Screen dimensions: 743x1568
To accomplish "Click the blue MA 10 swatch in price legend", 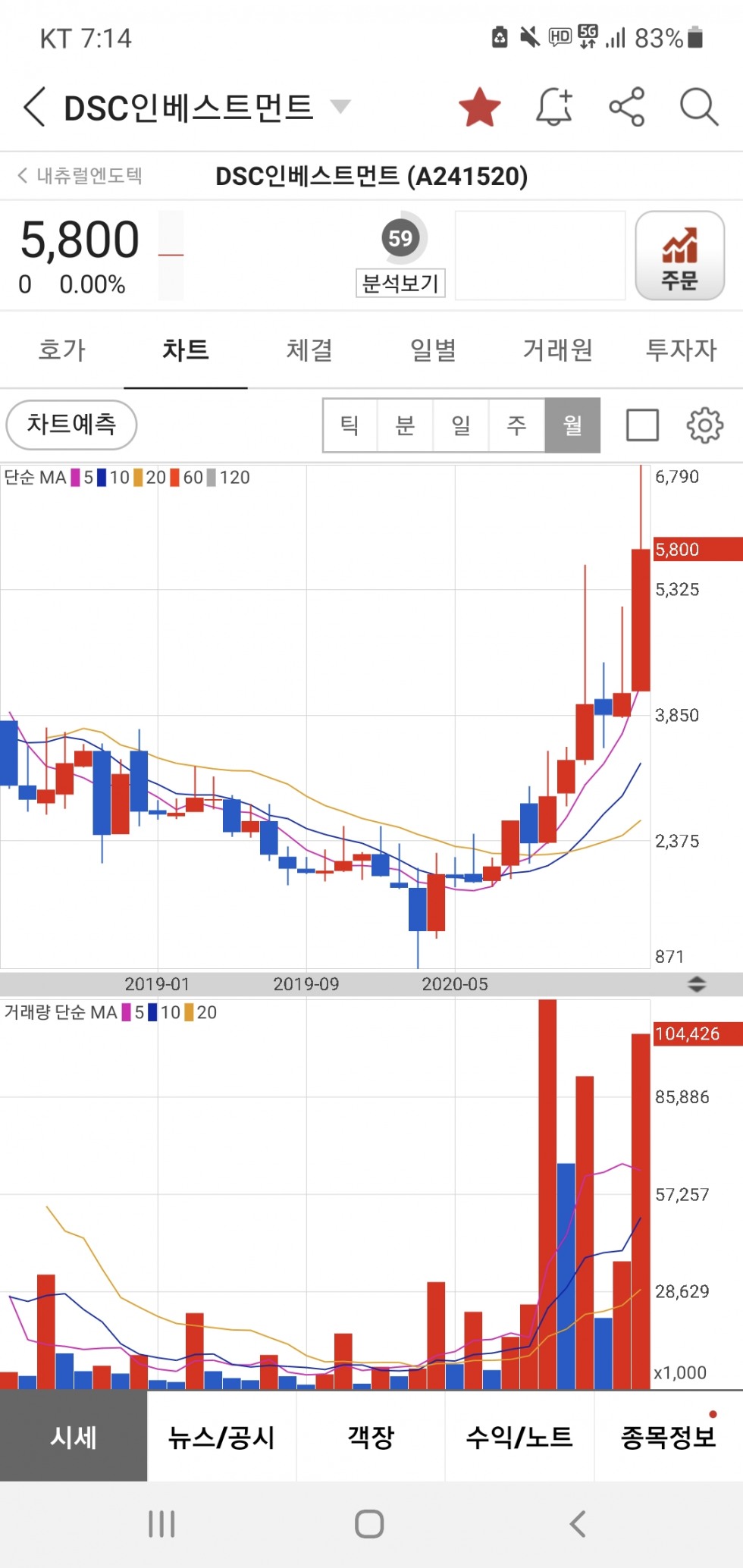I will point(102,478).
